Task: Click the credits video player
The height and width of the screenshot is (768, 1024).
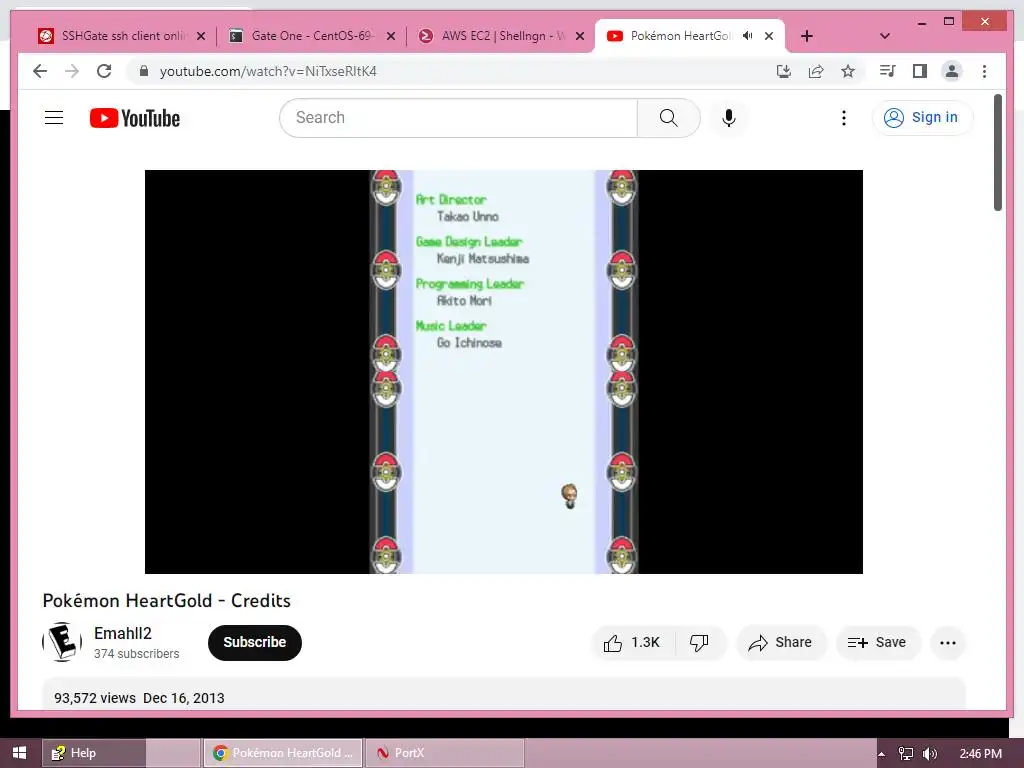Action: pyautogui.click(x=504, y=372)
